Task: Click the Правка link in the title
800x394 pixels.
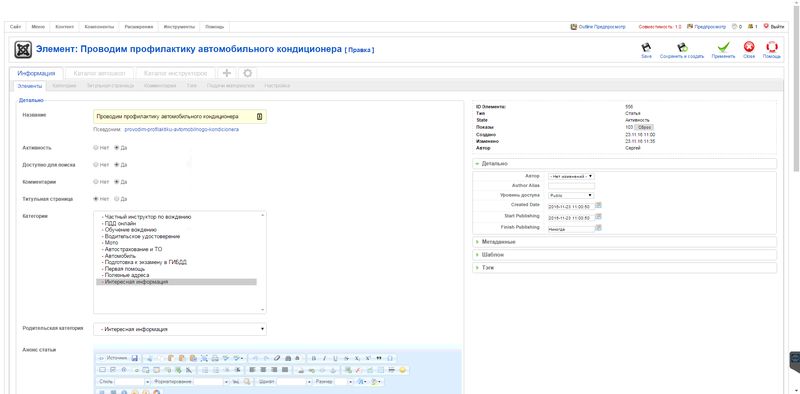Action: 359,50
